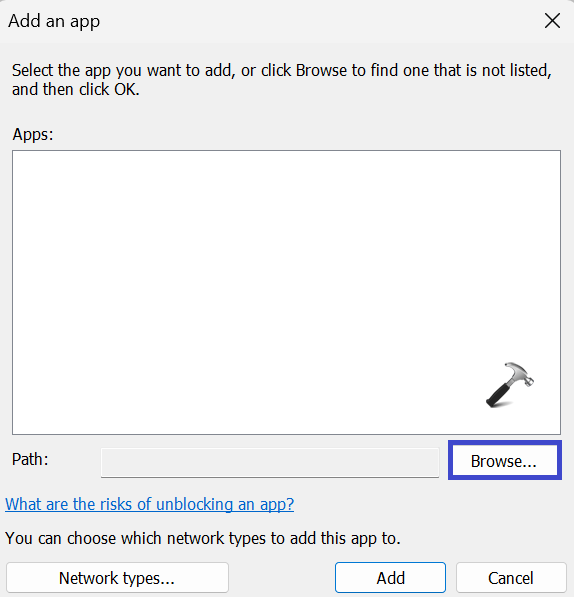This screenshot has width=574, height=597.
Task: Close the Add an app dialog
Action: coord(552,21)
